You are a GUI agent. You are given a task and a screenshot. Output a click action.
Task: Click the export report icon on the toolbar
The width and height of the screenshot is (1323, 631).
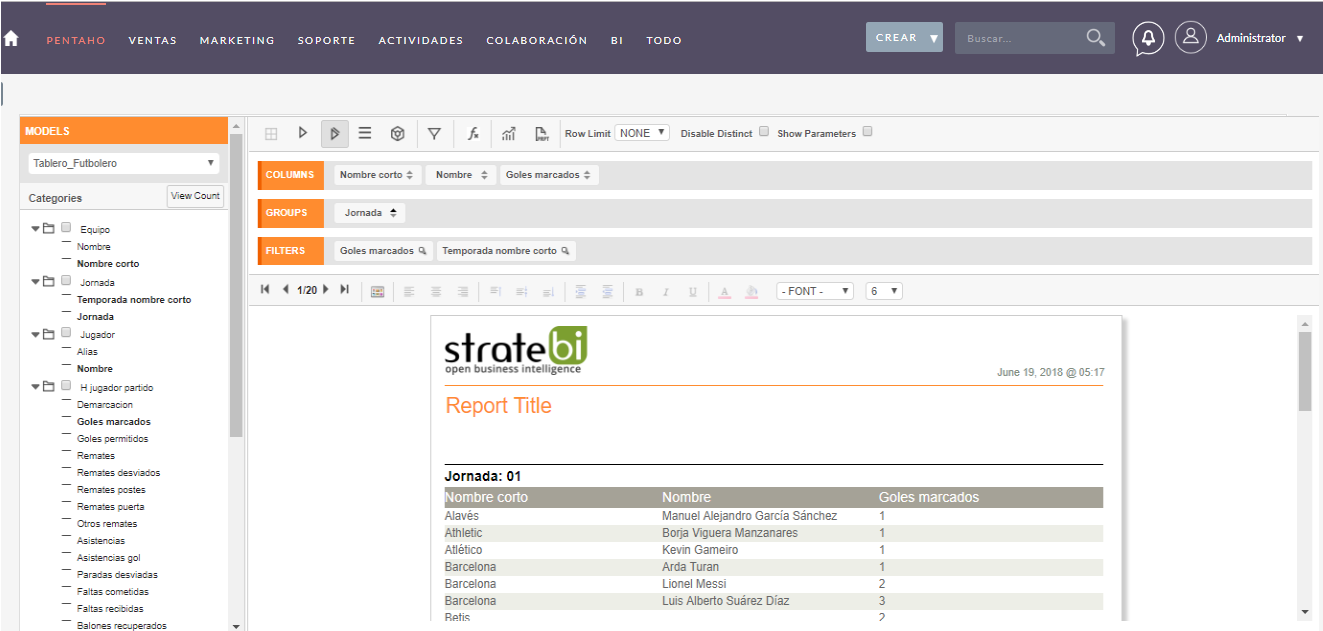tap(541, 133)
